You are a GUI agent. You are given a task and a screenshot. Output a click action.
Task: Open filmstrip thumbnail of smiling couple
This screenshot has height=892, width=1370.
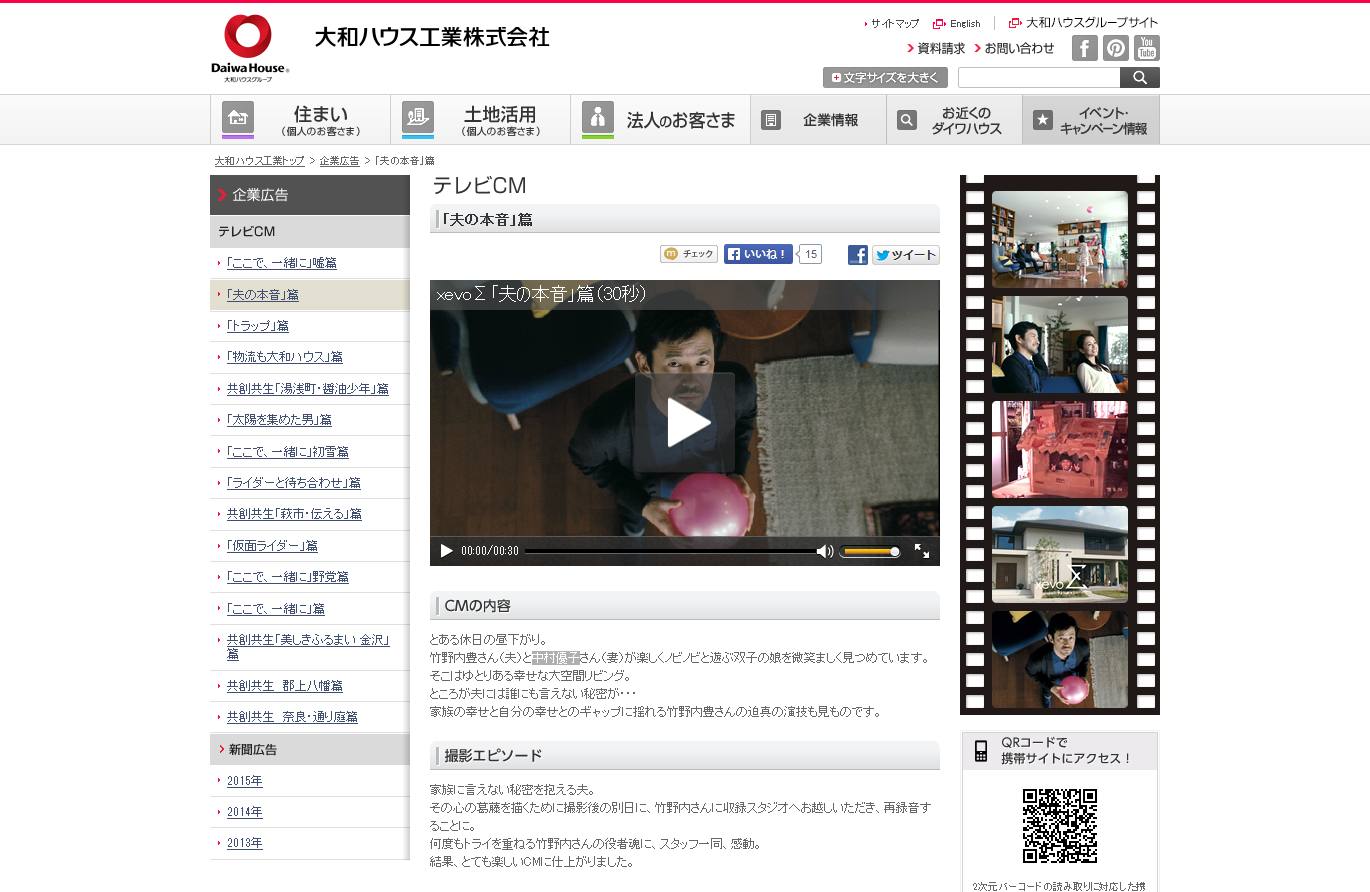[x=1060, y=344]
